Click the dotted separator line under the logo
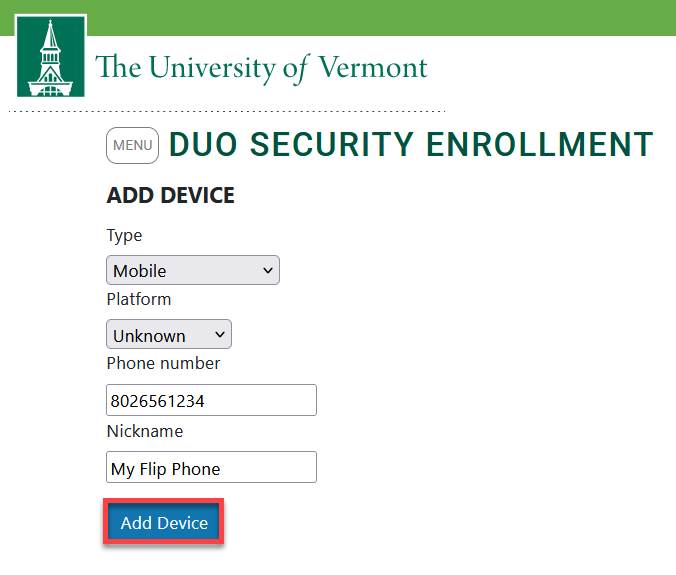 click(227, 111)
